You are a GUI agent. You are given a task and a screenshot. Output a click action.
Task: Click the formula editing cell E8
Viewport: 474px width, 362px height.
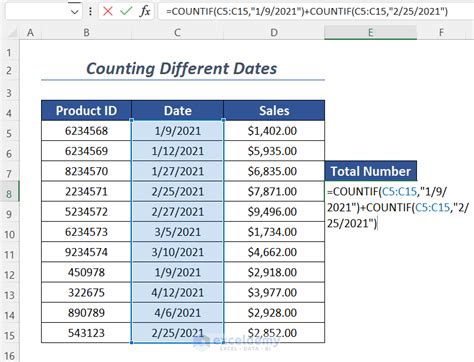pyautogui.click(x=398, y=207)
